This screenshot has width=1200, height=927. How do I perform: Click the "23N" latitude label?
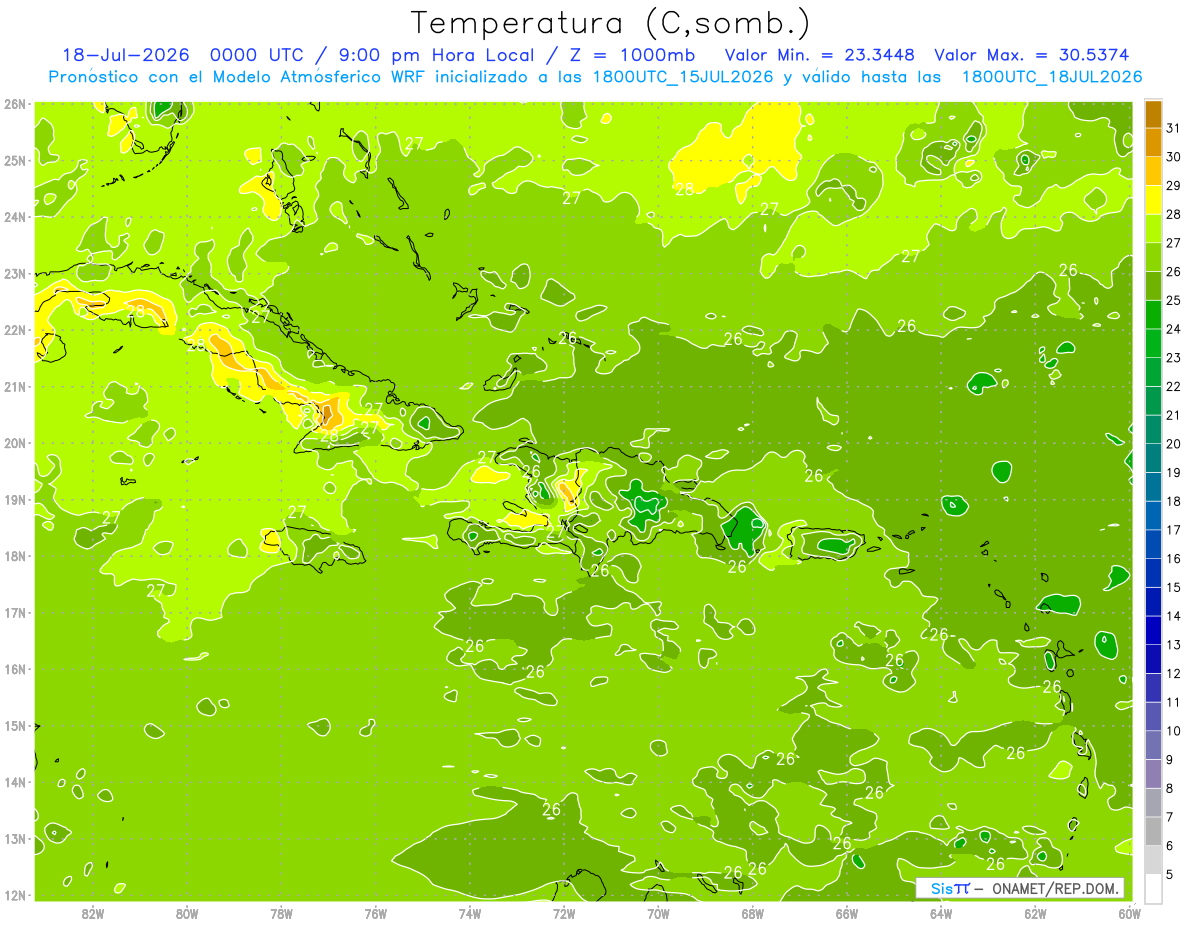coord(15,273)
